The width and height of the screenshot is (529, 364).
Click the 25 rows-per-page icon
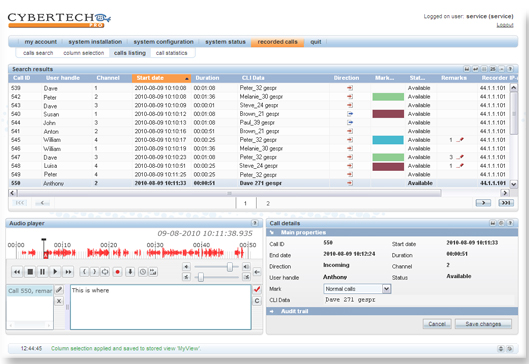pos(493,69)
